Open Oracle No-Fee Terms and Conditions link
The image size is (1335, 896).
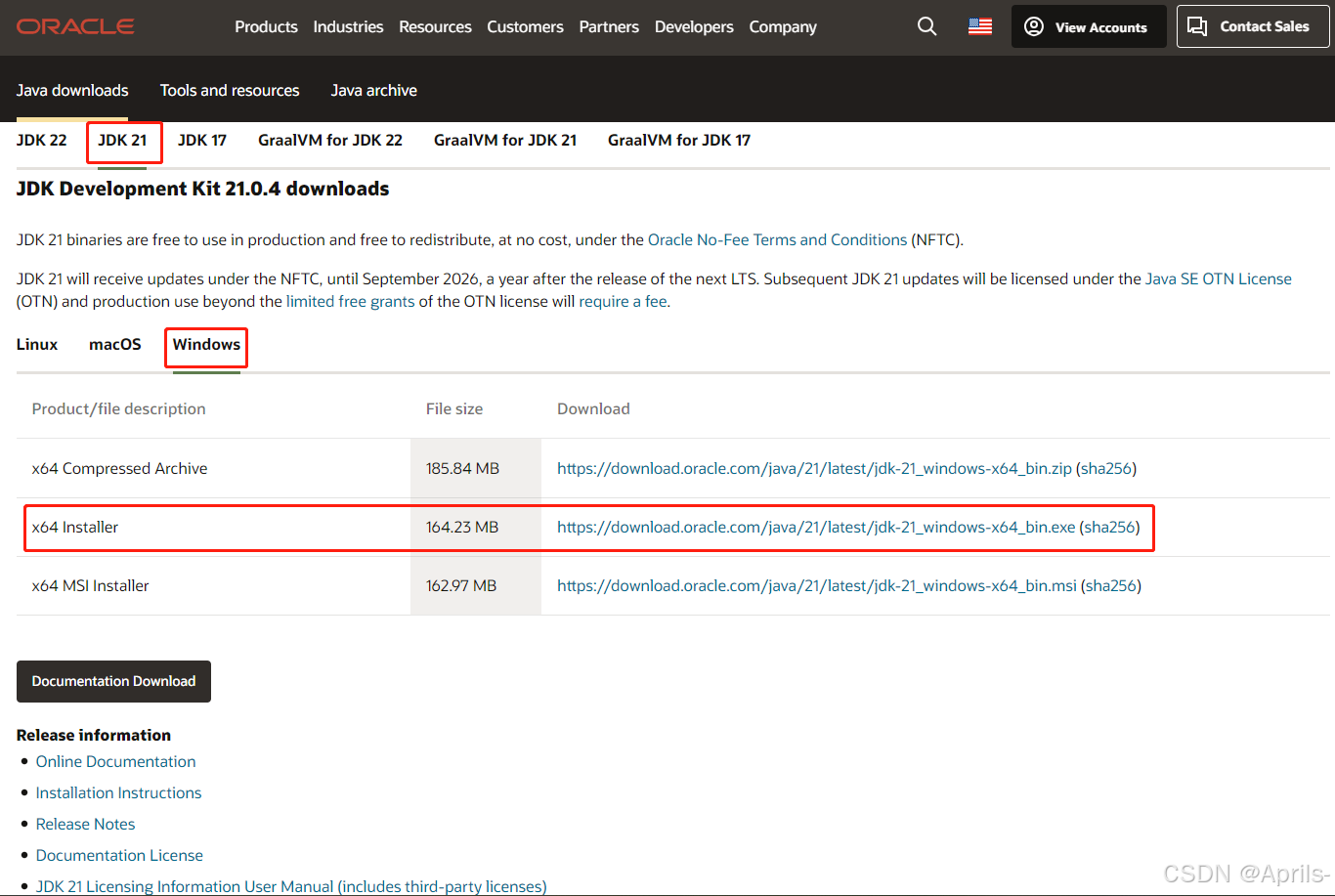pyautogui.click(x=778, y=239)
